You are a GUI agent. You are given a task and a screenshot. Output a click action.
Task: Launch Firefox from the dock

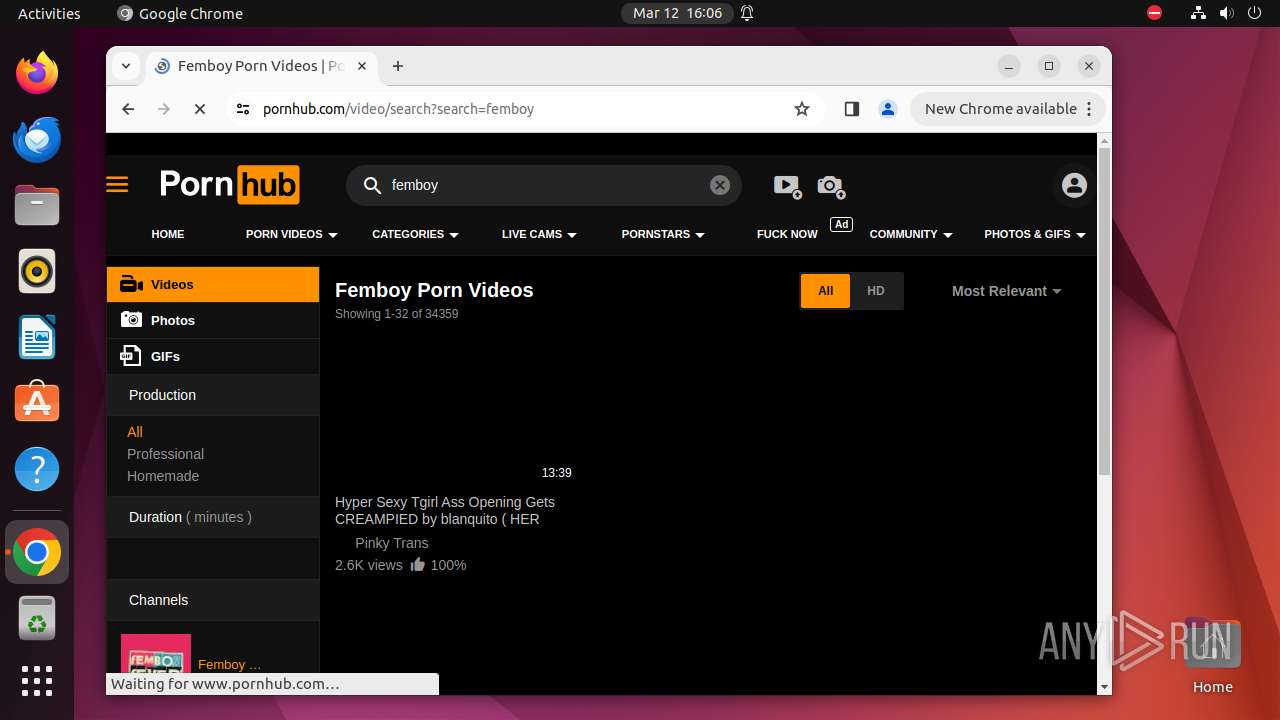click(37, 73)
